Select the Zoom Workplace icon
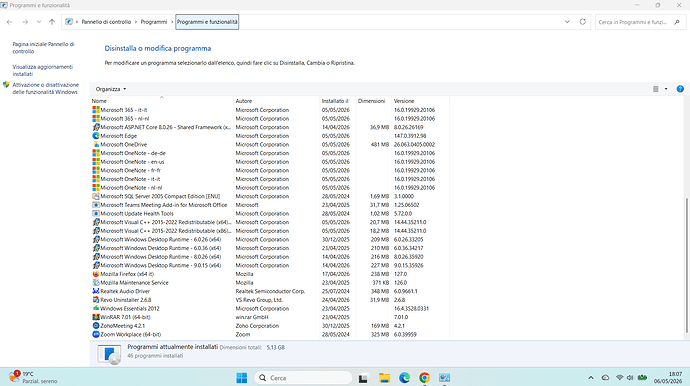 pos(95,335)
